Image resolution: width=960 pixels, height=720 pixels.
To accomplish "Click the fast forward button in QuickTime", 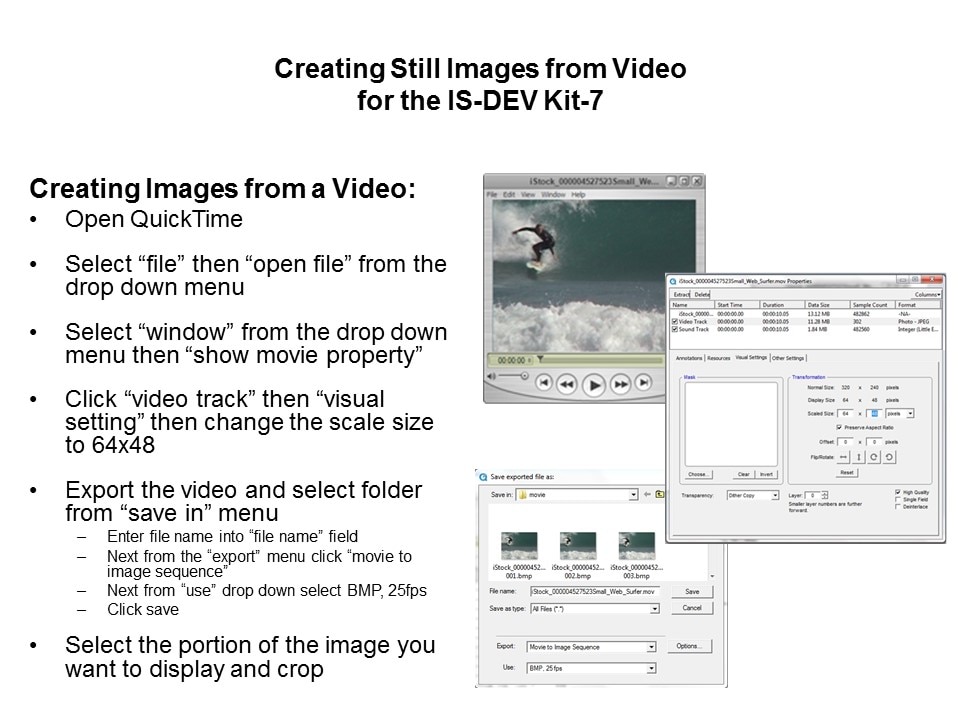I will 620,383.
